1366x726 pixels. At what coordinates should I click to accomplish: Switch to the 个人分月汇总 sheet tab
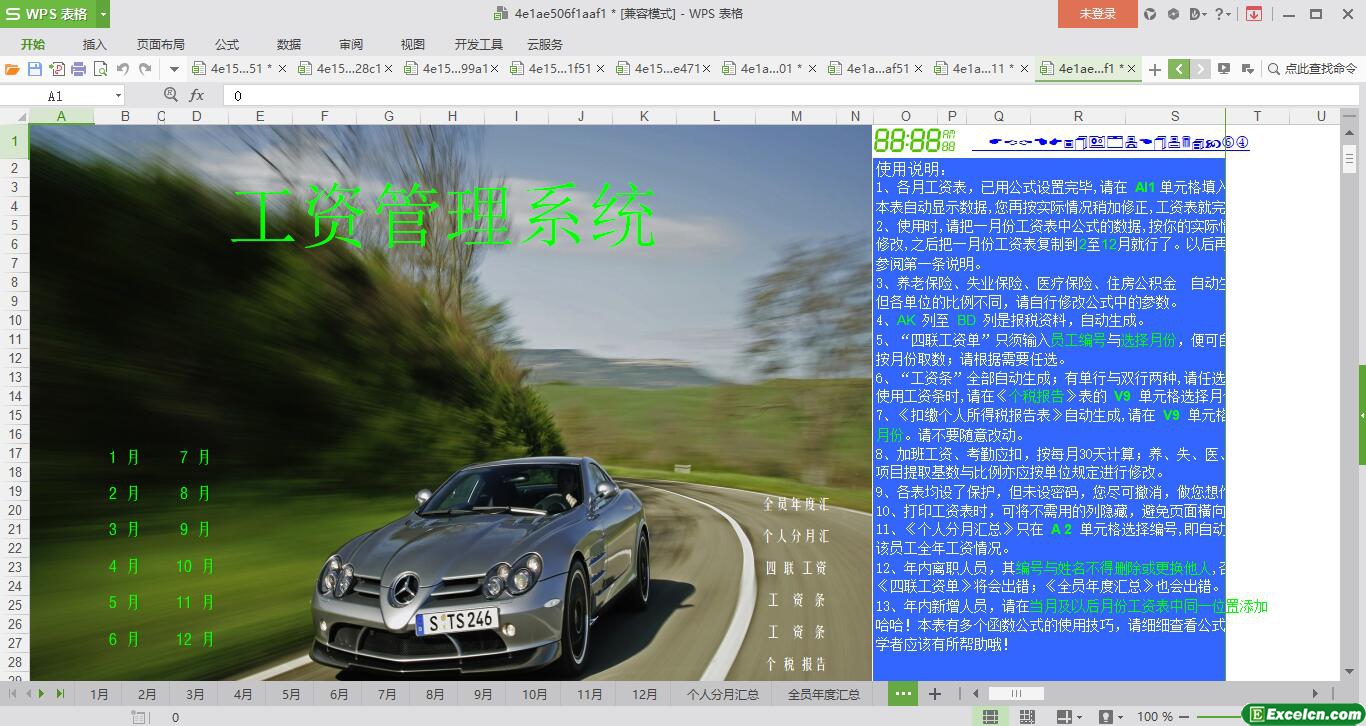point(722,694)
